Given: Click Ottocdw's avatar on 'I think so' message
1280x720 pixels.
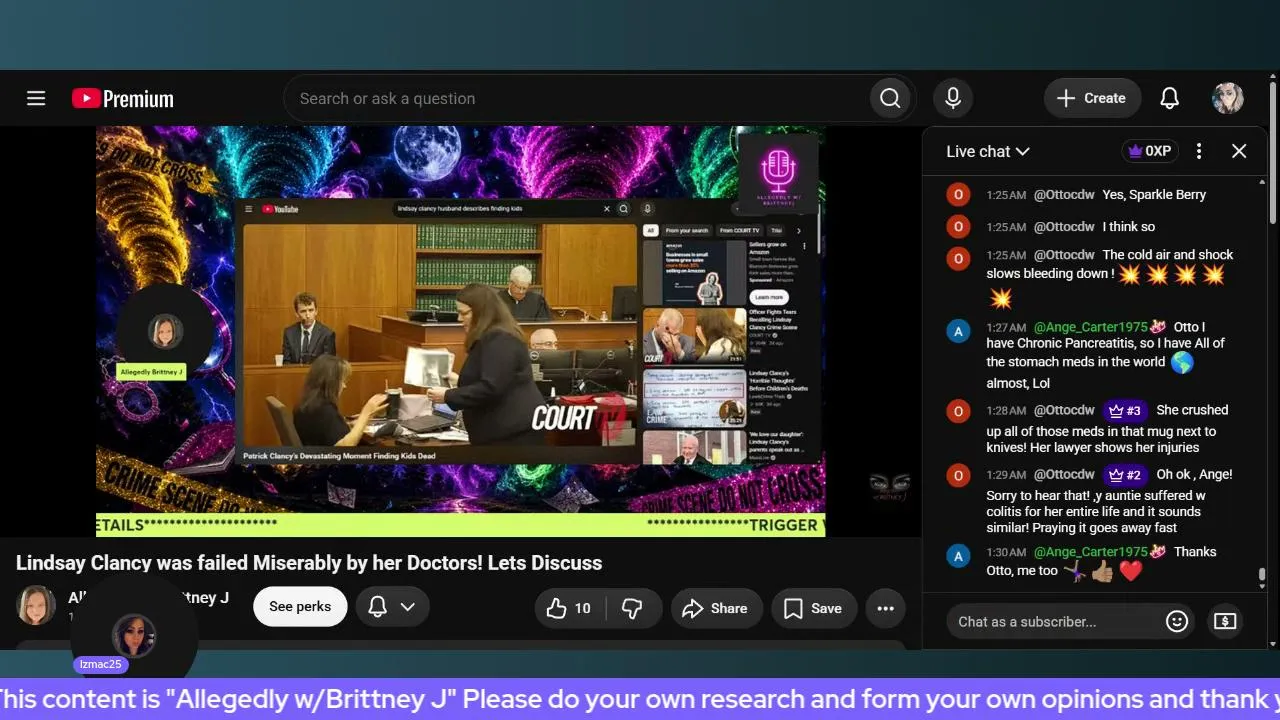Looking at the screenshot, I should tap(958, 227).
